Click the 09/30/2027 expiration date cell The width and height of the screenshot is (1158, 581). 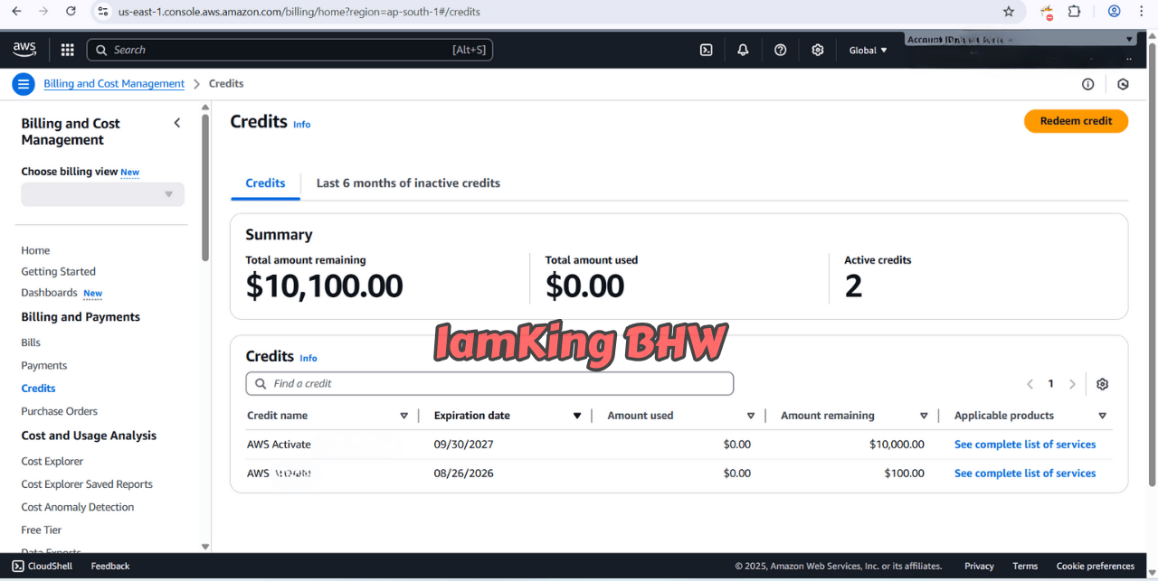[x=464, y=444]
